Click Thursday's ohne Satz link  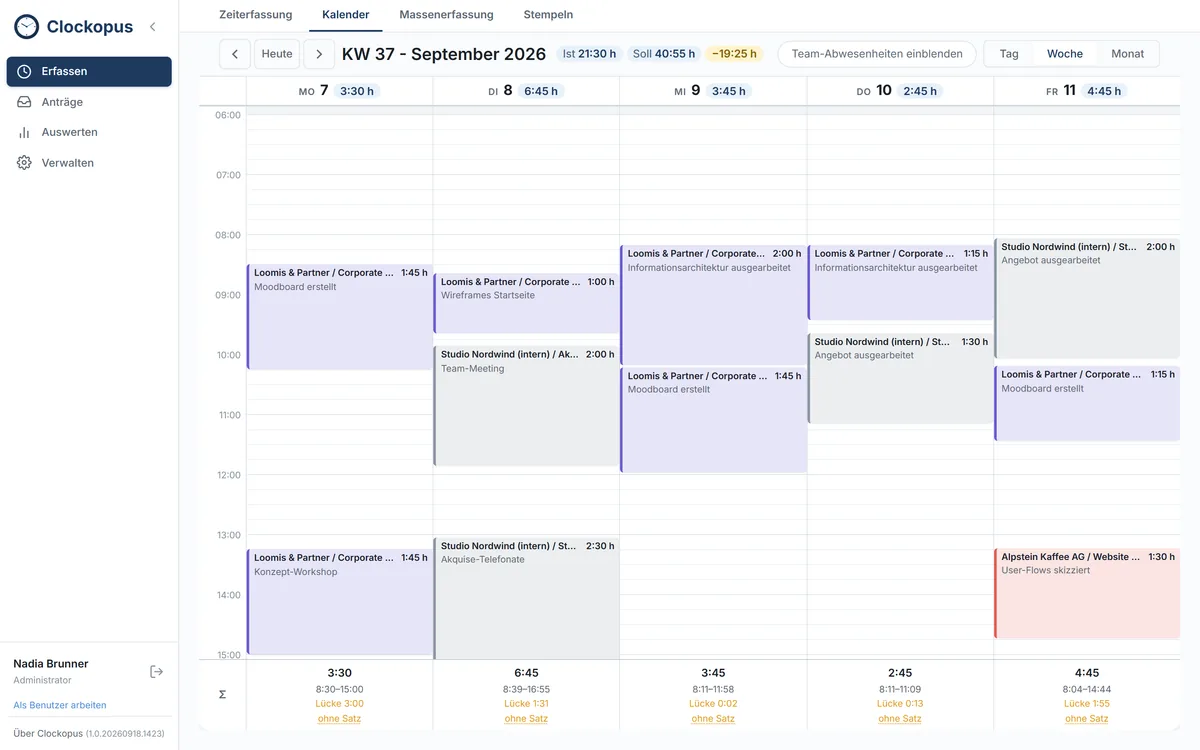[x=900, y=719]
